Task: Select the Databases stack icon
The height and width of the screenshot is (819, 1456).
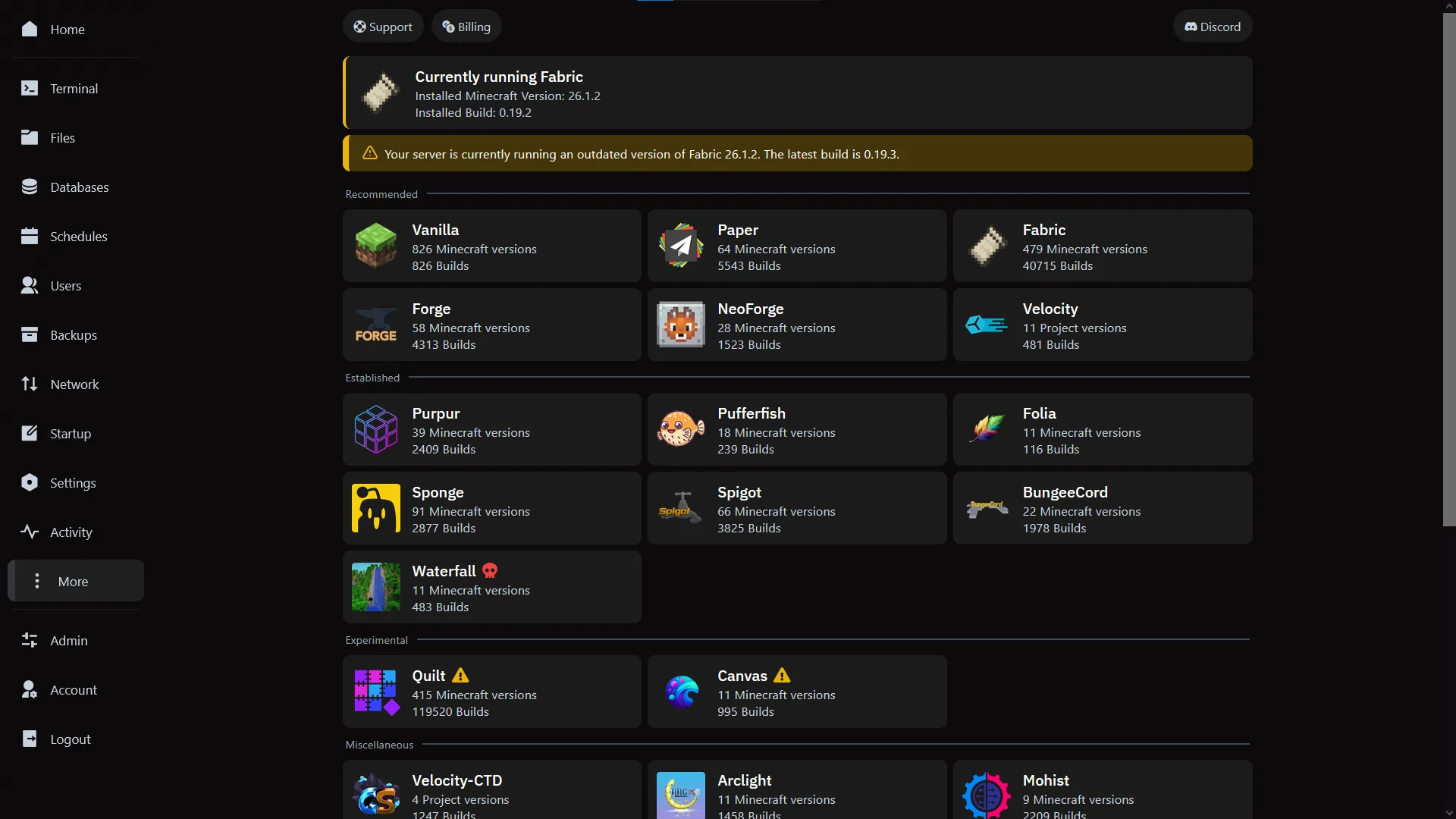Action: point(30,187)
